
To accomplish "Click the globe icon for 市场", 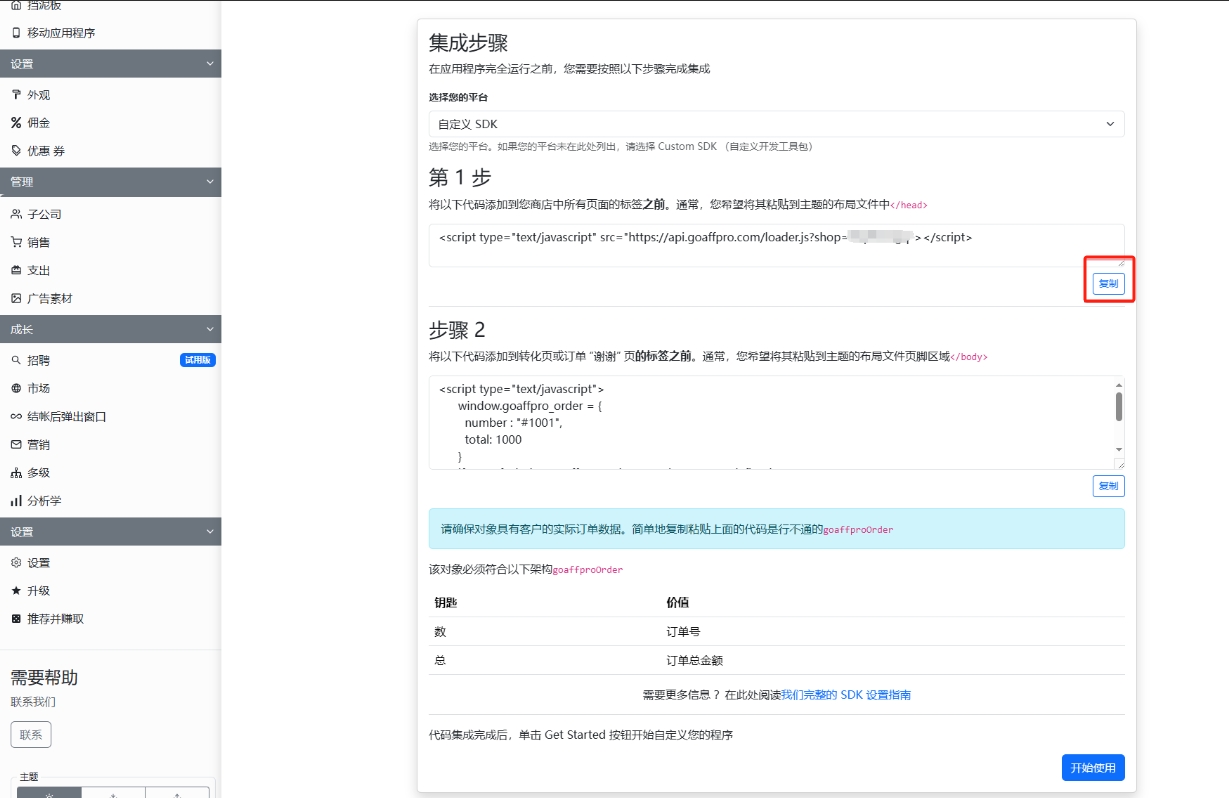I will coord(16,389).
